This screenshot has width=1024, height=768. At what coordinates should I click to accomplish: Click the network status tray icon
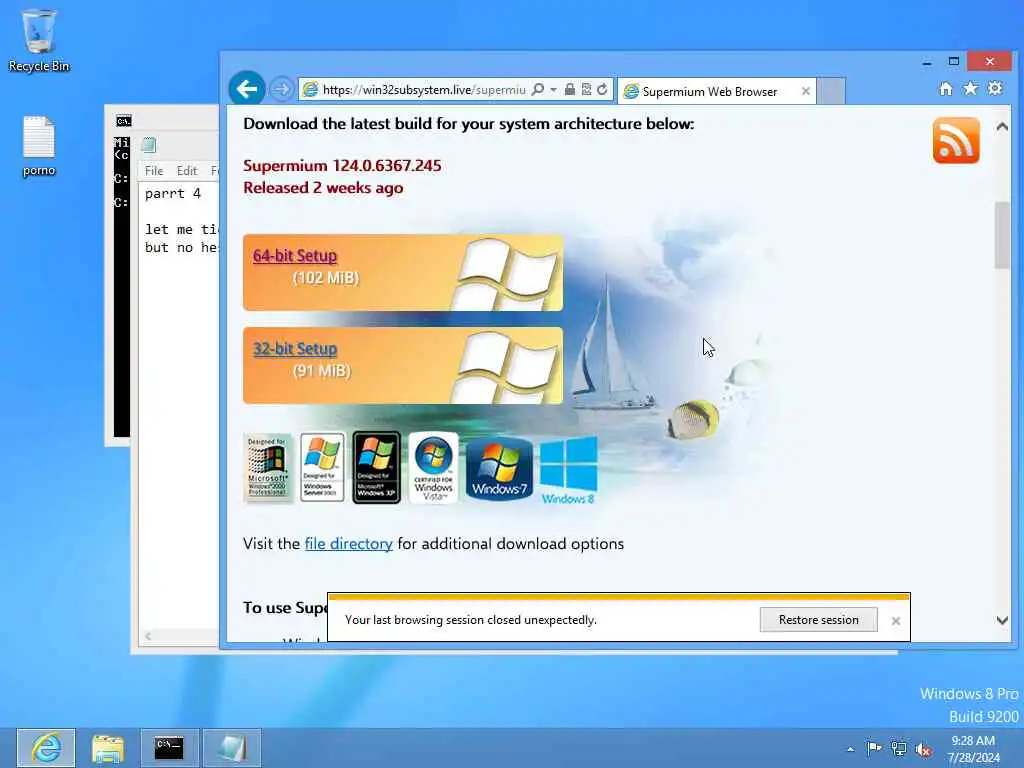pos(899,749)
